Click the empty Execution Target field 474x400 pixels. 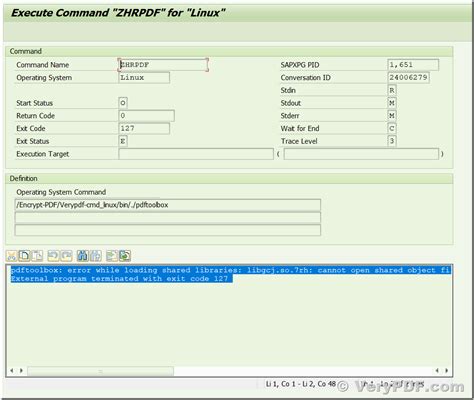pos(196,154)
